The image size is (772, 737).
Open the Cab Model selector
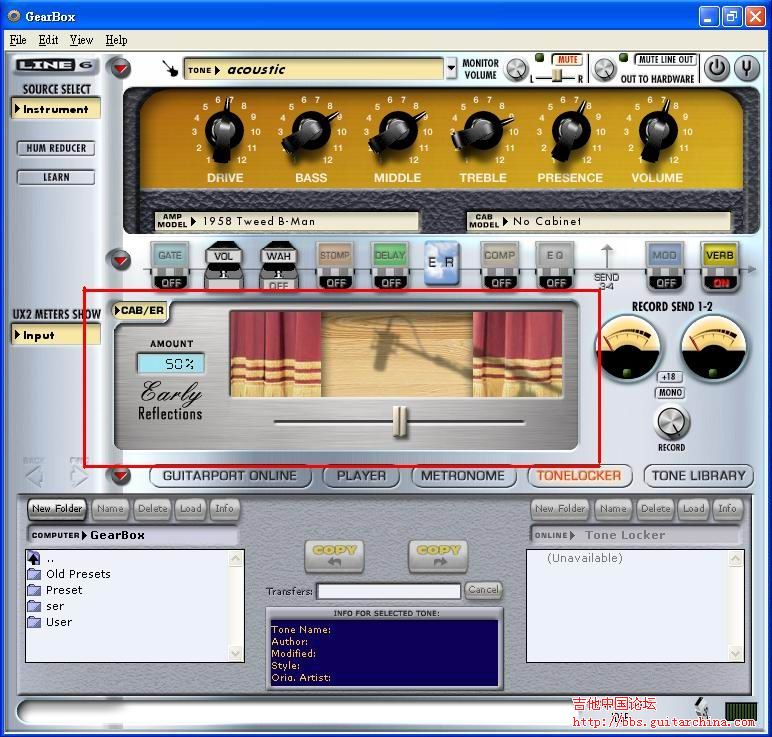(x=598, y=222)
